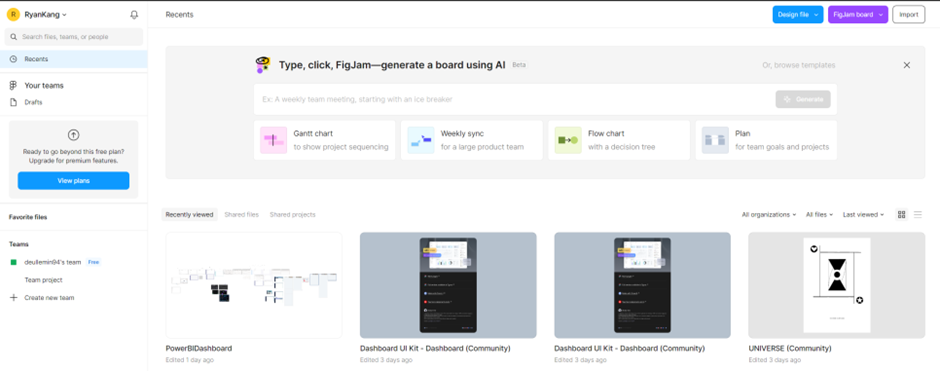Click the UNIVERSE (Community) file name

(790, 348)
